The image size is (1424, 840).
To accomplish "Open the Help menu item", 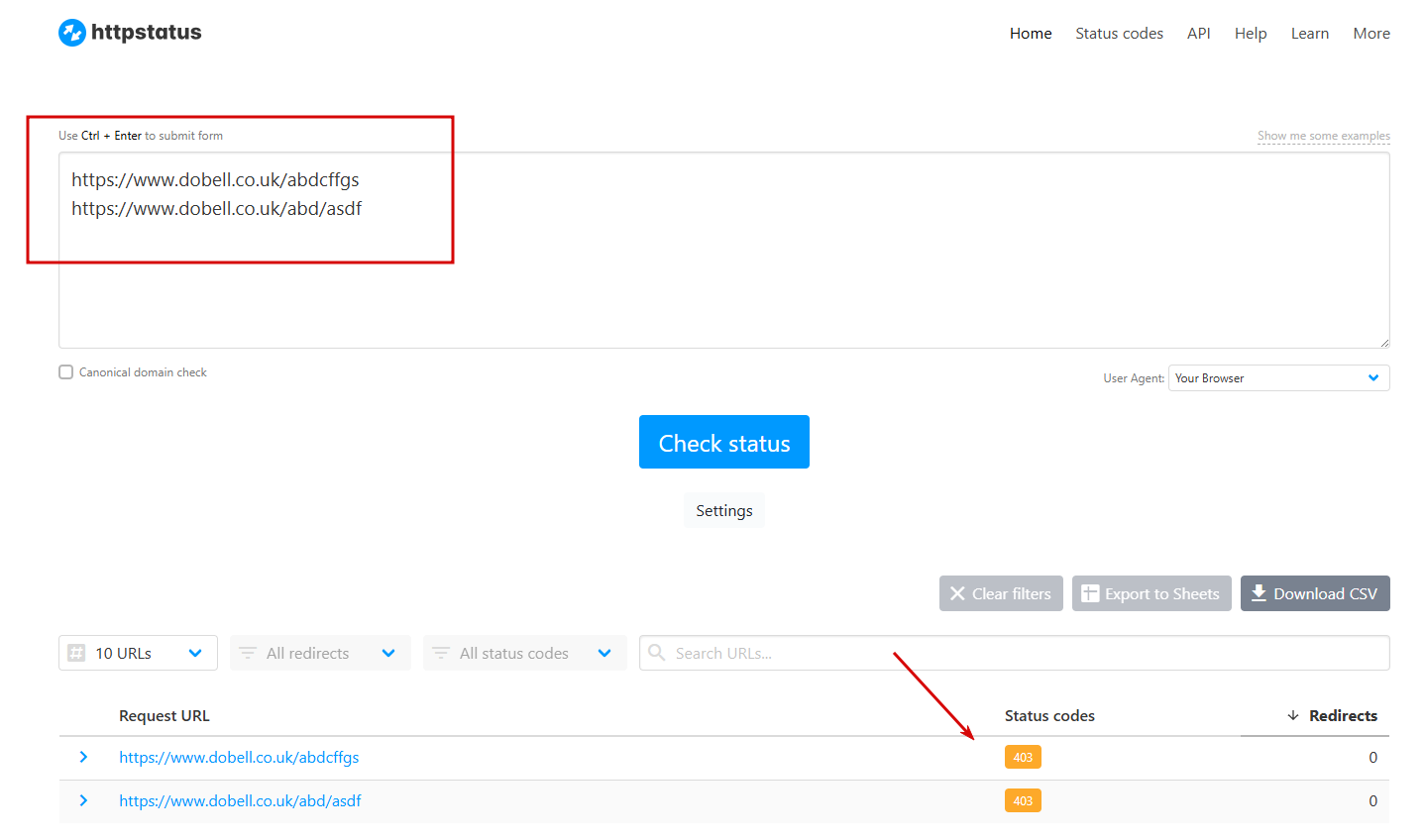I will [1251, 34].
